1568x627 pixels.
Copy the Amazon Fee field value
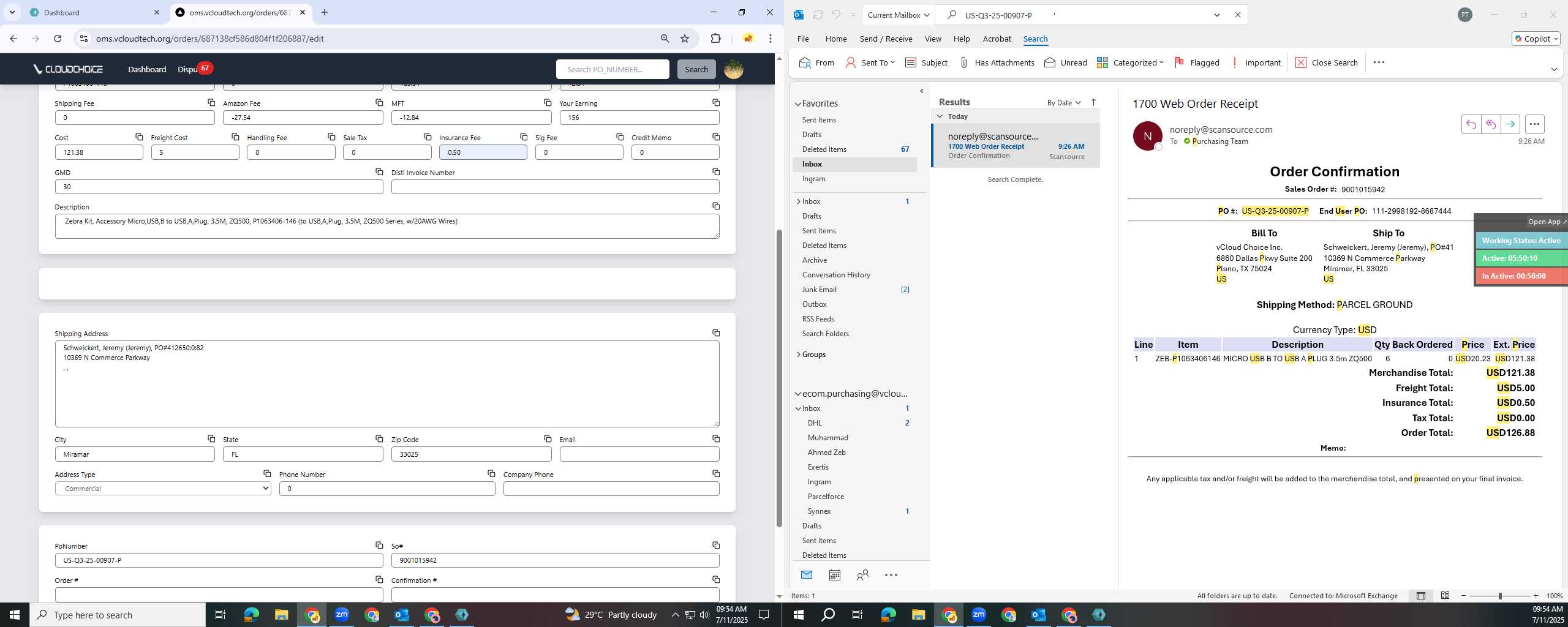pos(379,102)
